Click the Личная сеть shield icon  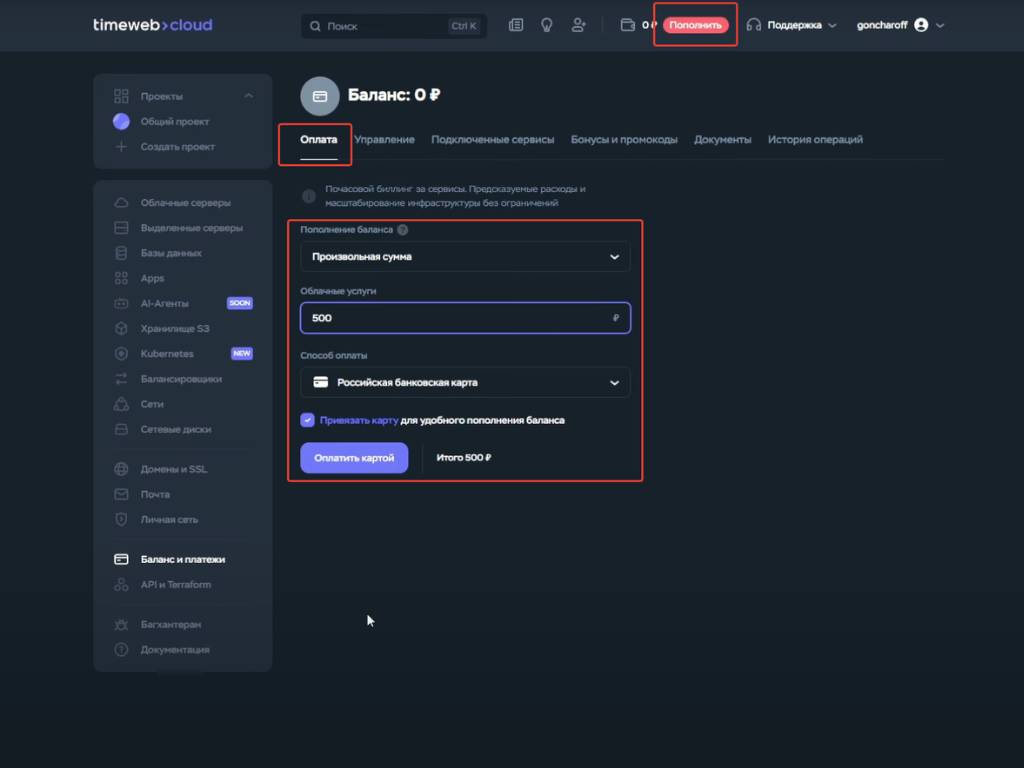tap(121, 519)
